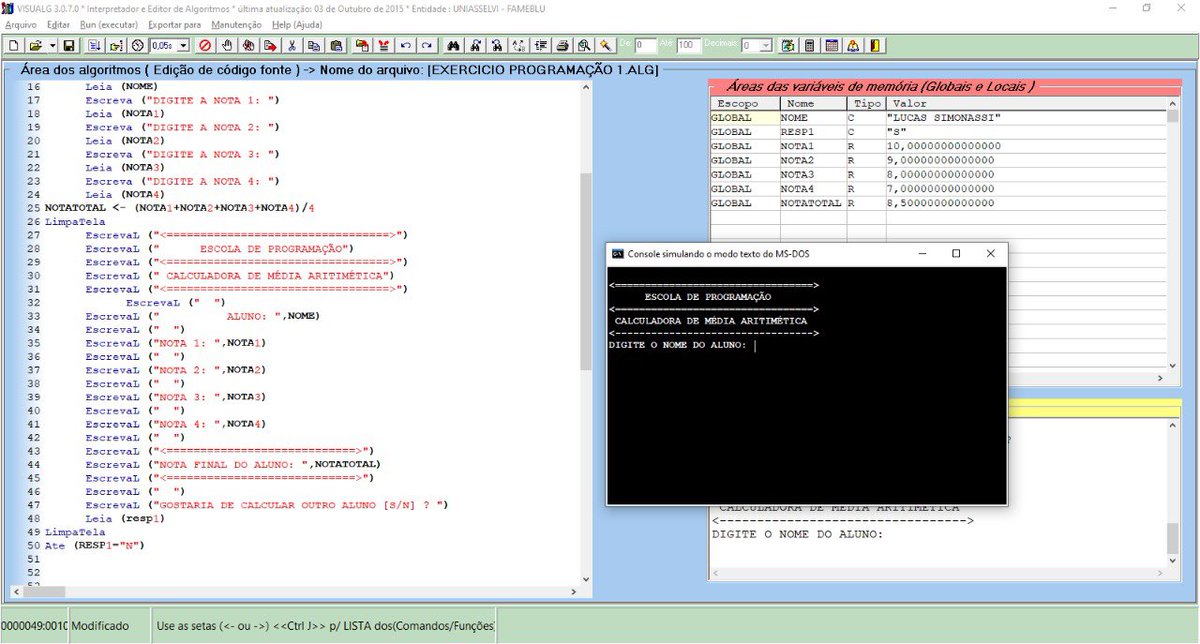Print the algorithm with printer icon
Viewport: 1200px width, 644px height.
[562, 45]
